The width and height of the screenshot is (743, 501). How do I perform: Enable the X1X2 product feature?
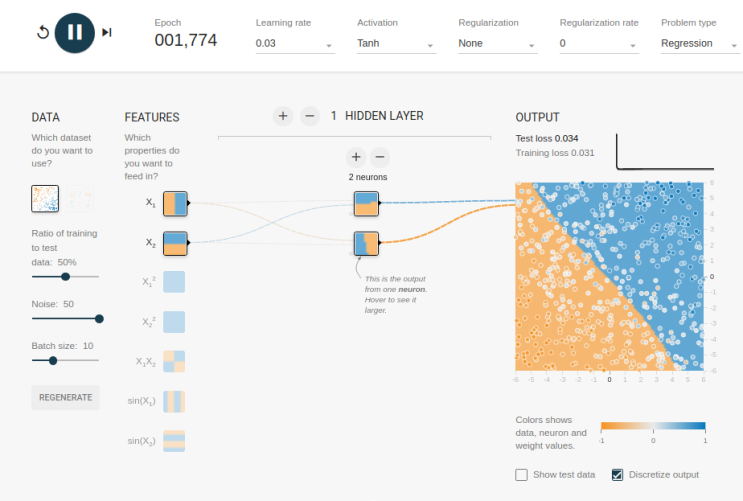tap(174, 362)
